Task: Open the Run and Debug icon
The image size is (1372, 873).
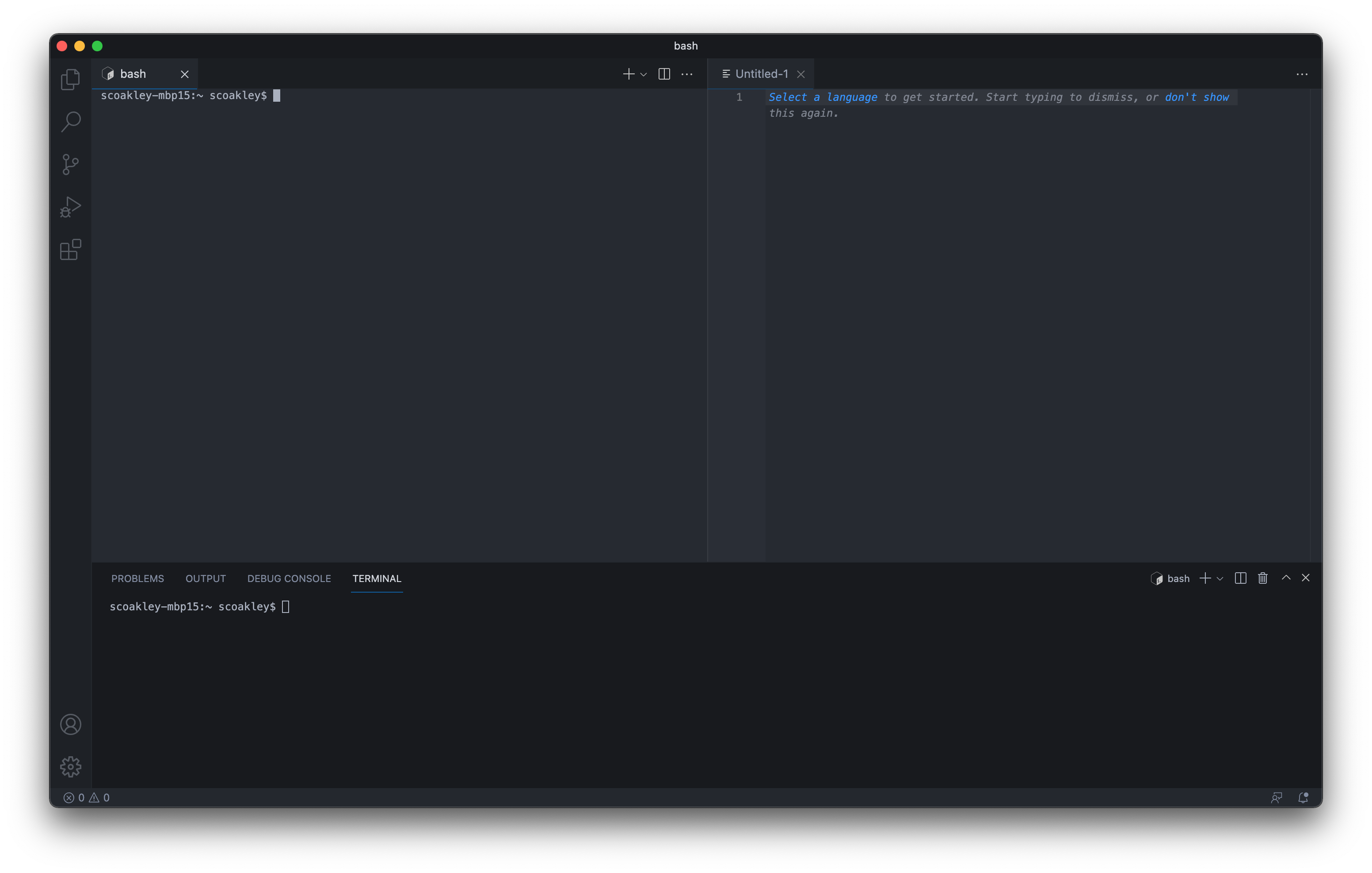Action: tap(70, 207)
